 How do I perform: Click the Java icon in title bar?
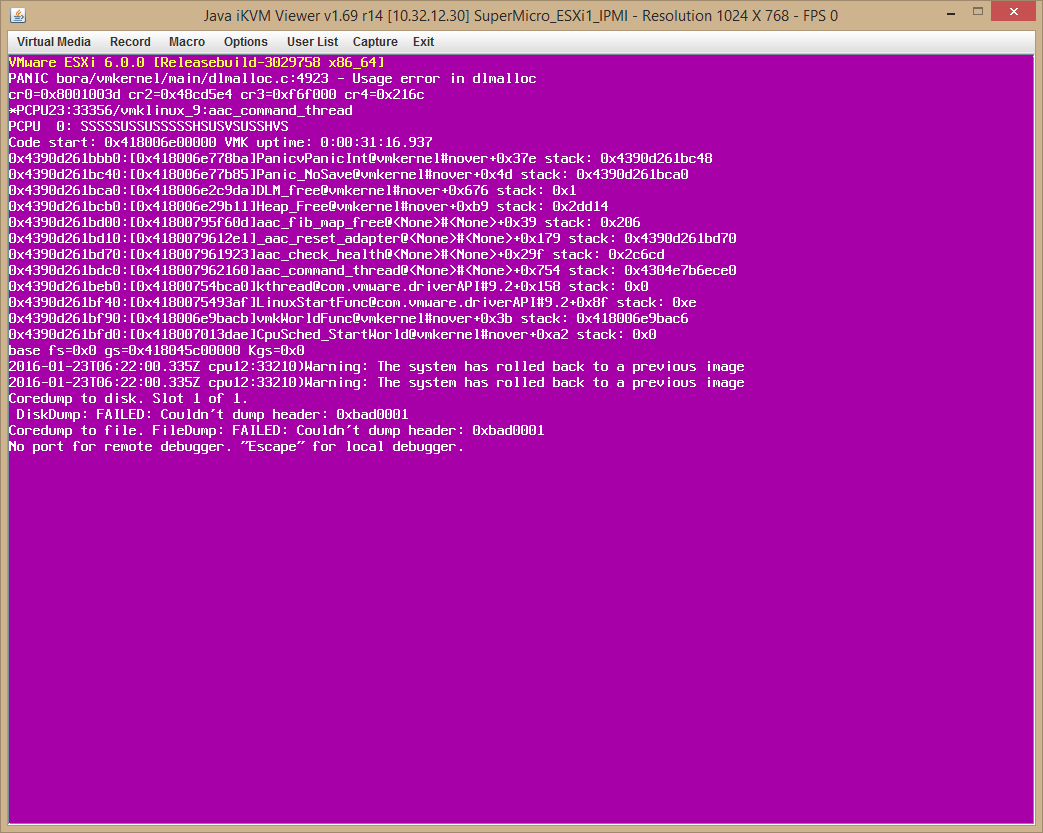[x=16, y=15]
